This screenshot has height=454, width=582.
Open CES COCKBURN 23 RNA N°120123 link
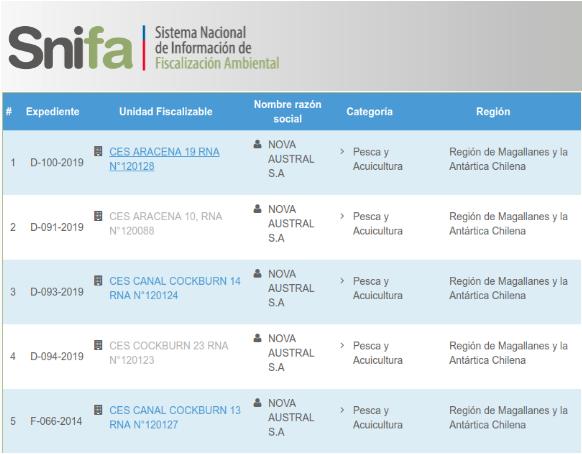pos(169,353)
